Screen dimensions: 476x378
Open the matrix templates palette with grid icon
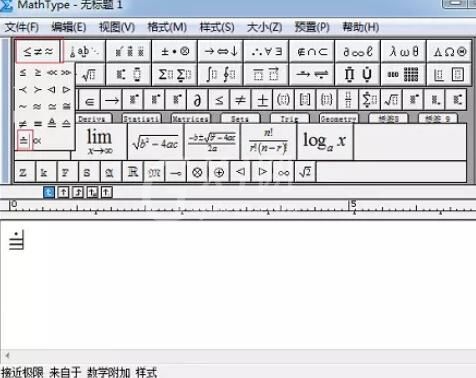click(403, 74)
